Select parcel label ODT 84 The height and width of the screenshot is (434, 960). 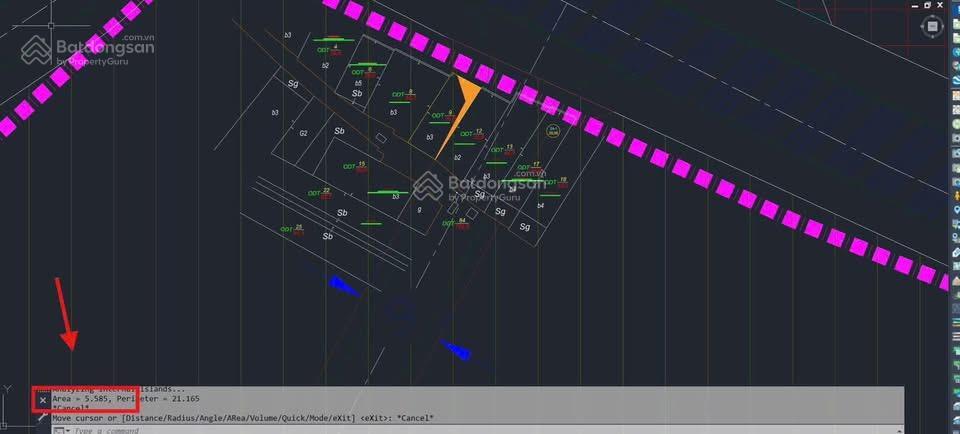tap(457, 223)
